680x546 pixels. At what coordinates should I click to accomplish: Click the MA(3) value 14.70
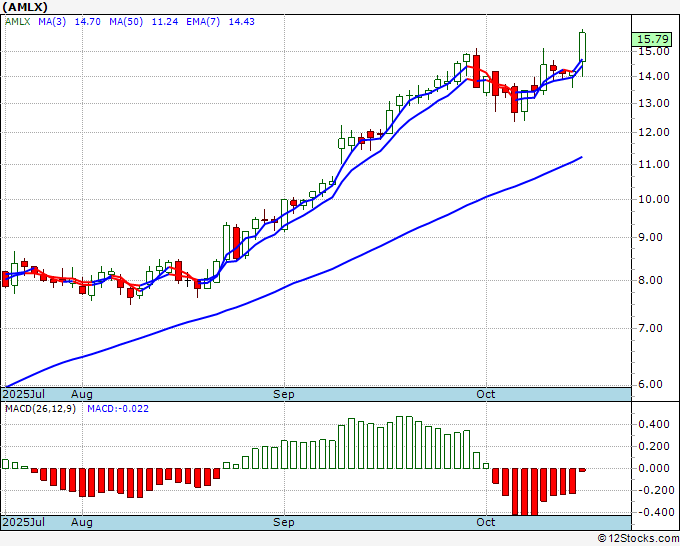(x=88, y=22)
